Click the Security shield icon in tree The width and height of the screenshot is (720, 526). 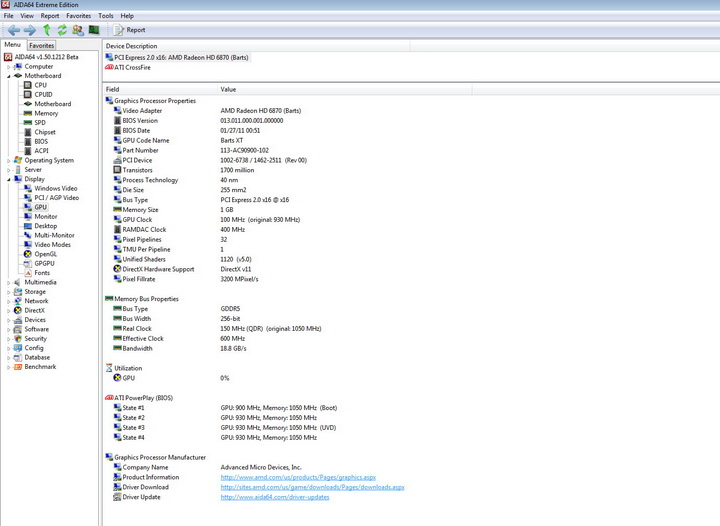pos(18,339)
